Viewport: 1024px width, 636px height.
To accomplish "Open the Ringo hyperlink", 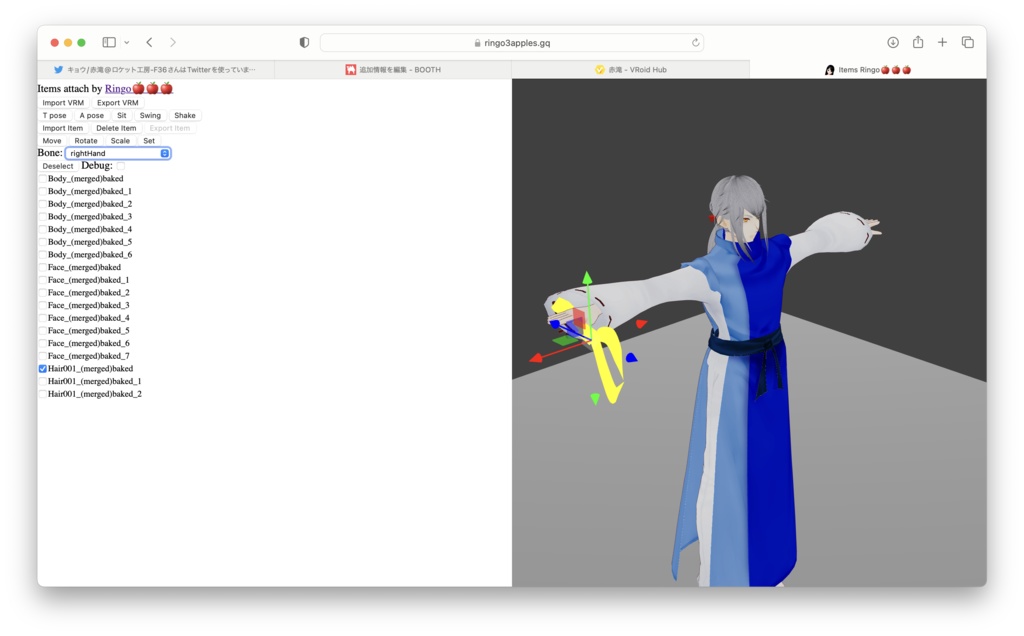I will click(138, 88).
